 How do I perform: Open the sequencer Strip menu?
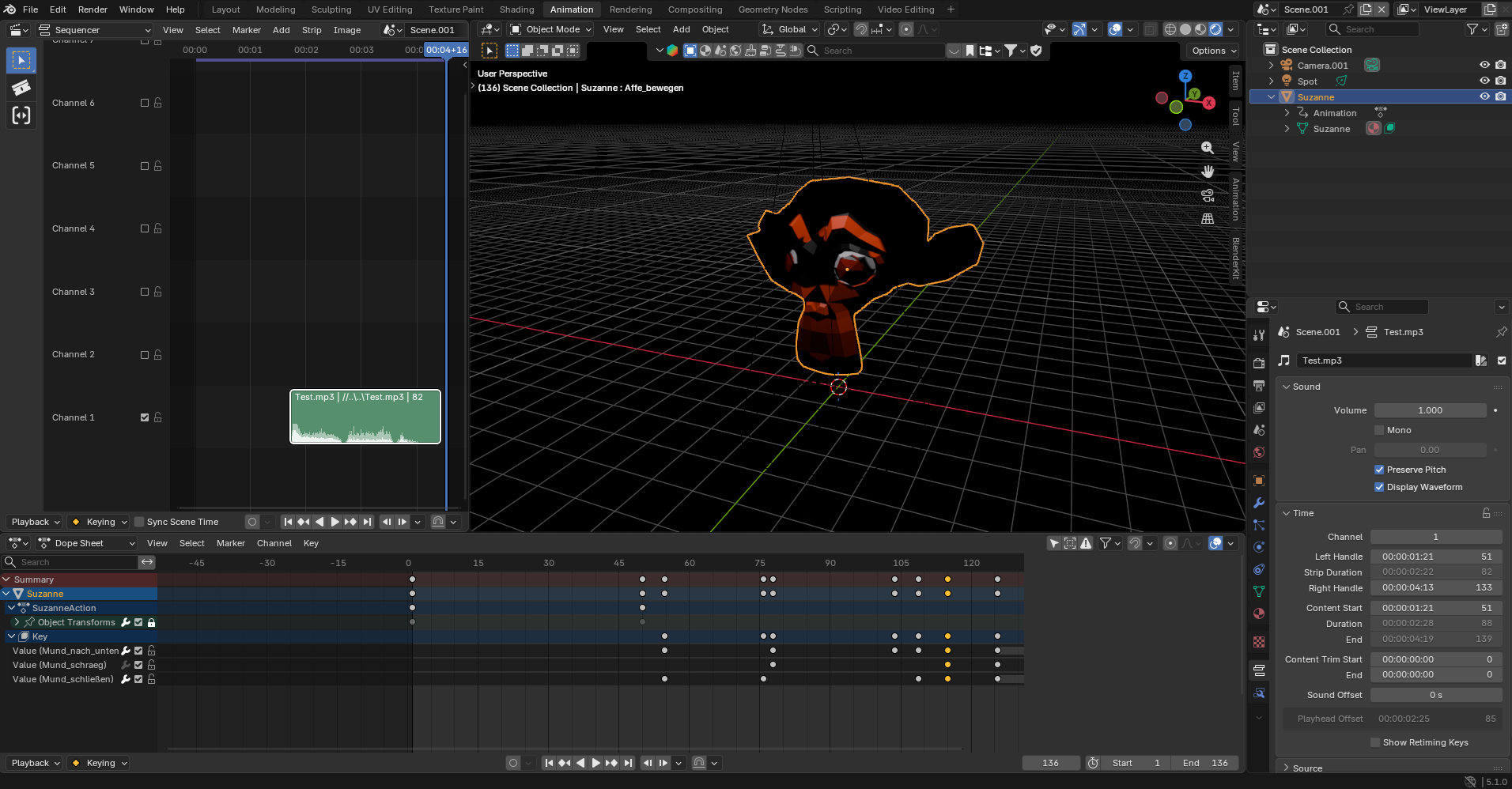pos(312,30)
